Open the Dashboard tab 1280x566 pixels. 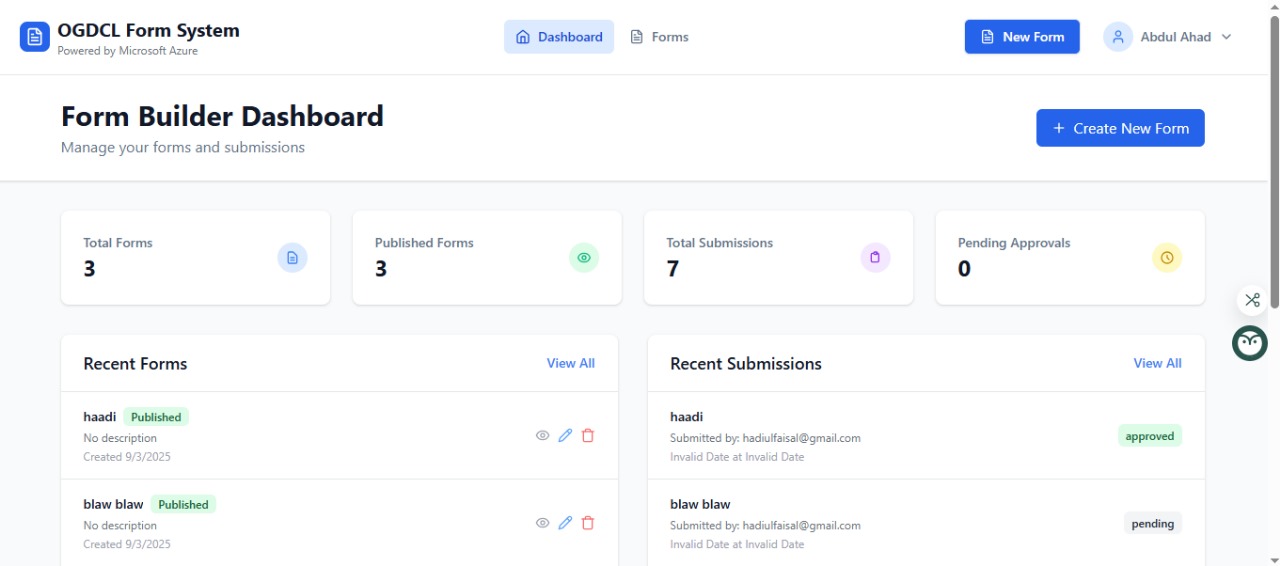pos(559,37)
